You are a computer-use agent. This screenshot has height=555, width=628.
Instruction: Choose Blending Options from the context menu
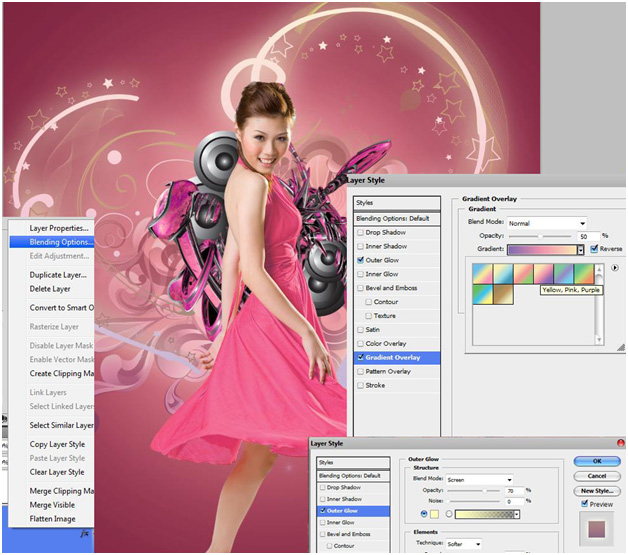(60, 241)
